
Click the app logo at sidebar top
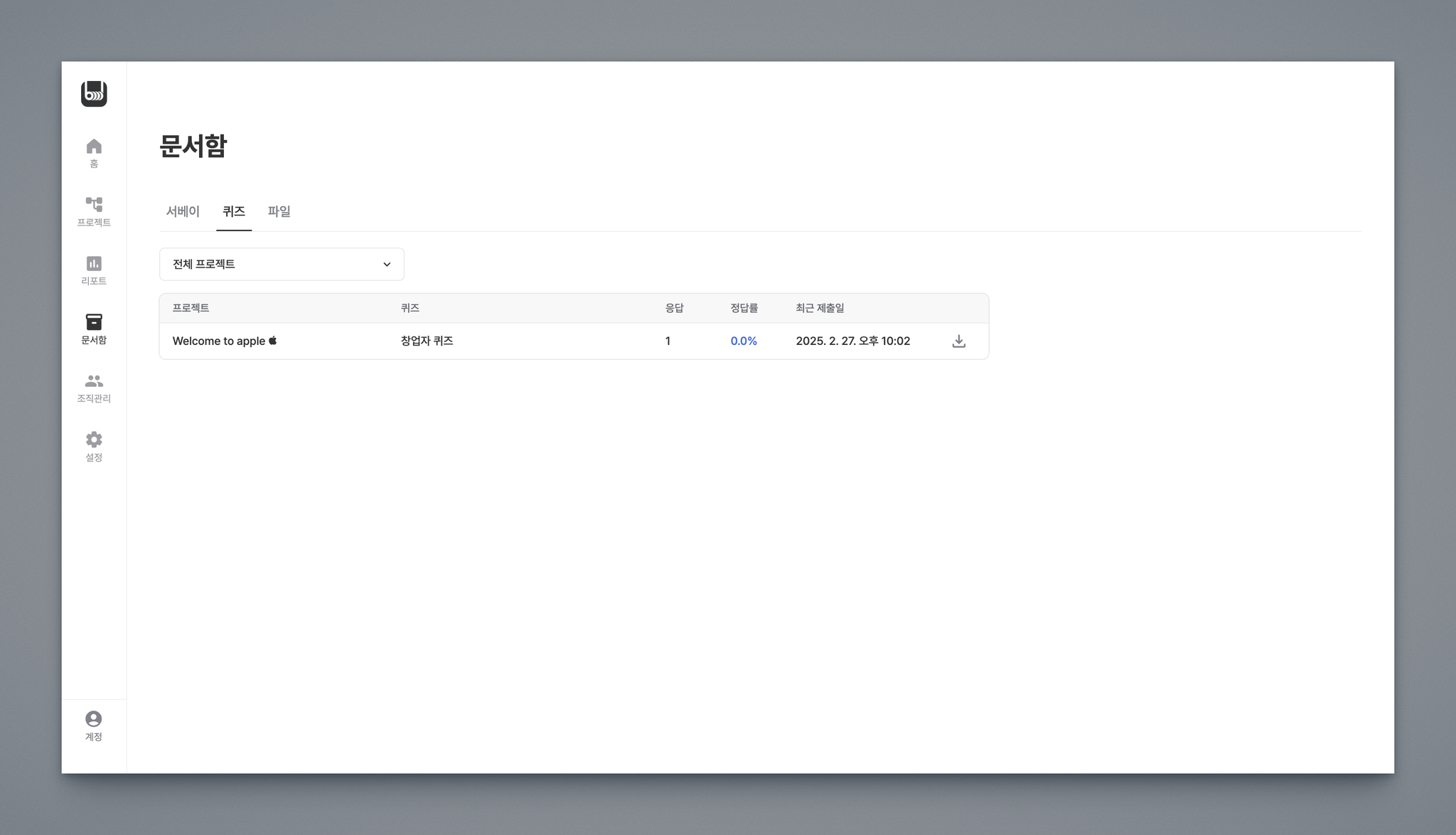click(x=94, y=94)
